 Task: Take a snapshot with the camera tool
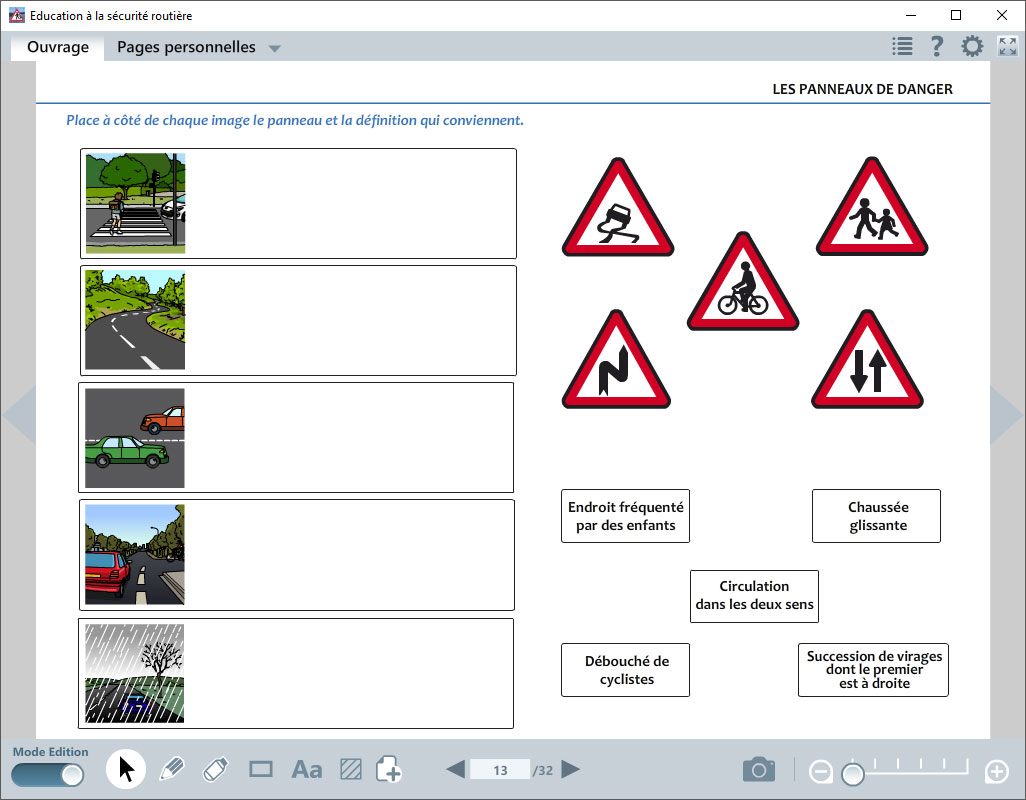click(759, 769)
